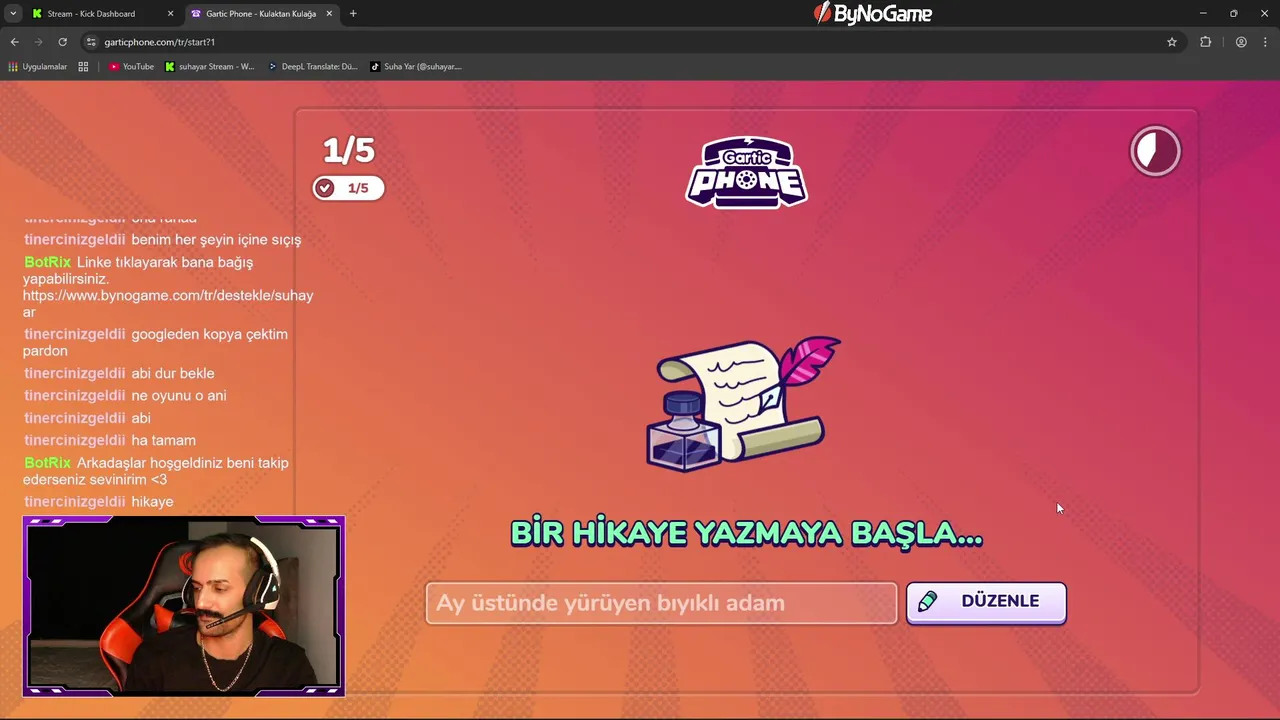Click chat message 'ha tamam'
The height and width of the screenshot is (720, 1280).
pos(163,440)
